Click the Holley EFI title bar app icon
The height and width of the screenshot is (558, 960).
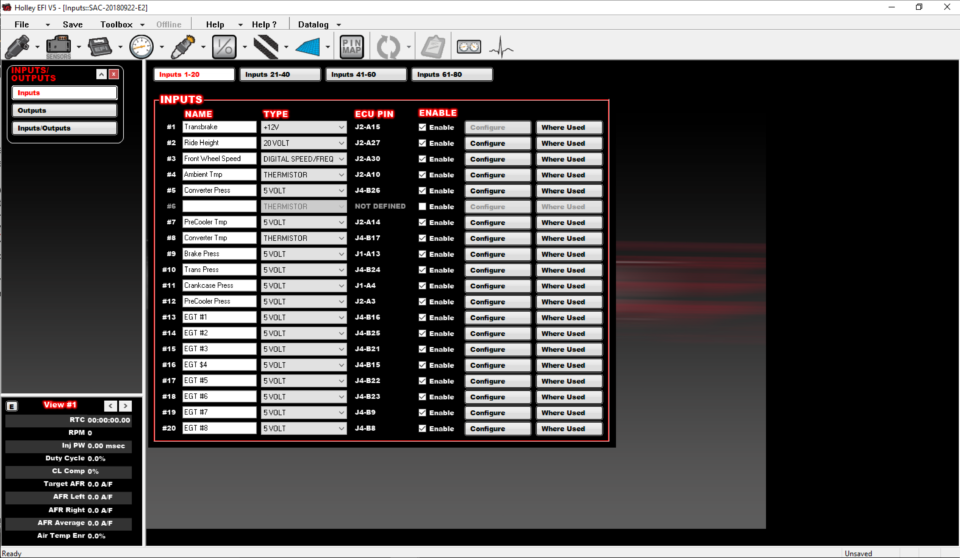[x=7, y=7]
